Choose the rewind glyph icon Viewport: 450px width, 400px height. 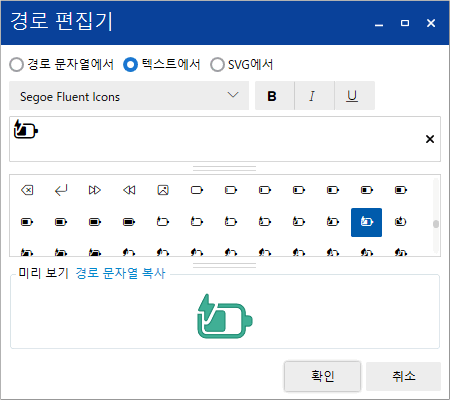point(129,190)
